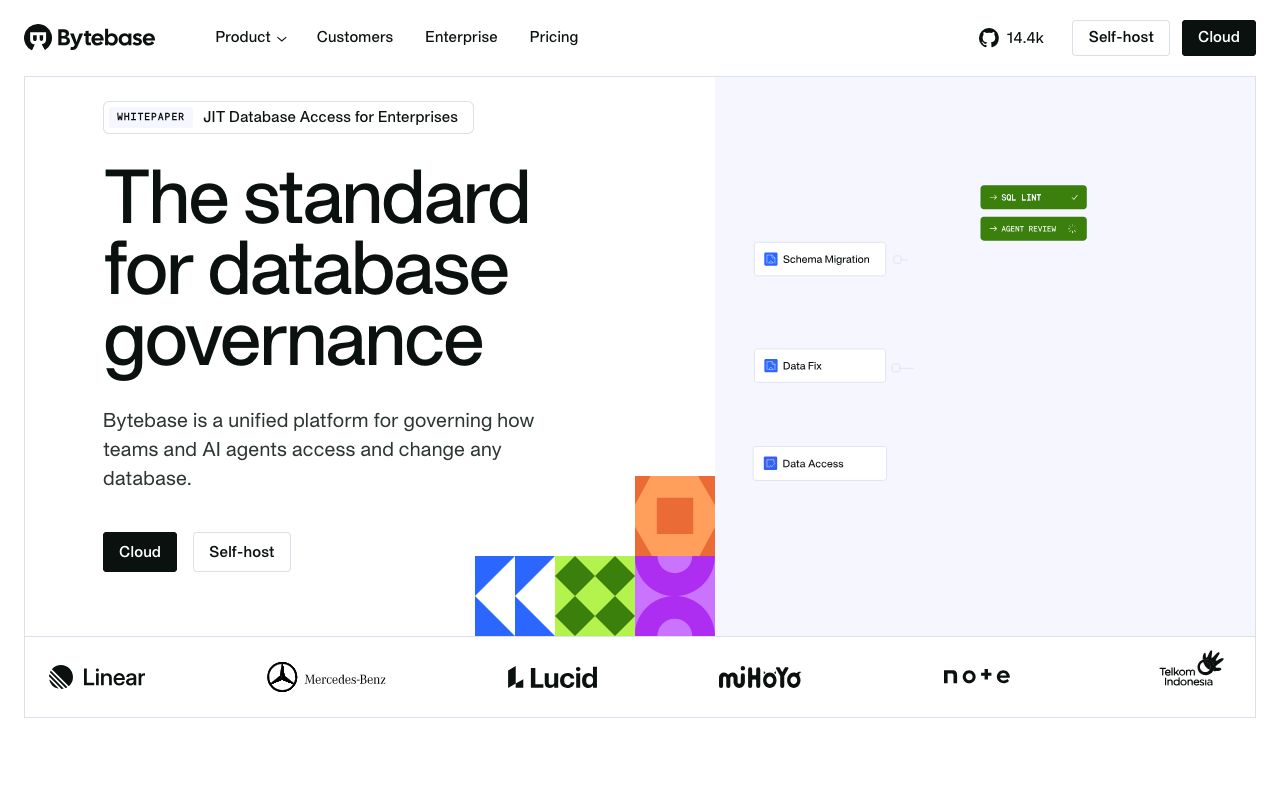1280x800 pixels.
Task: Click the orange hexagon color tile
Action: coord(675,516)
